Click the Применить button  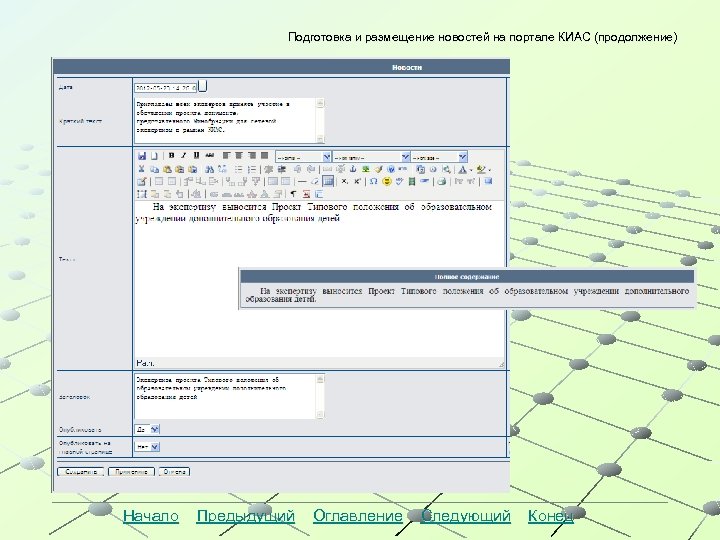click(x=131, y=472)
